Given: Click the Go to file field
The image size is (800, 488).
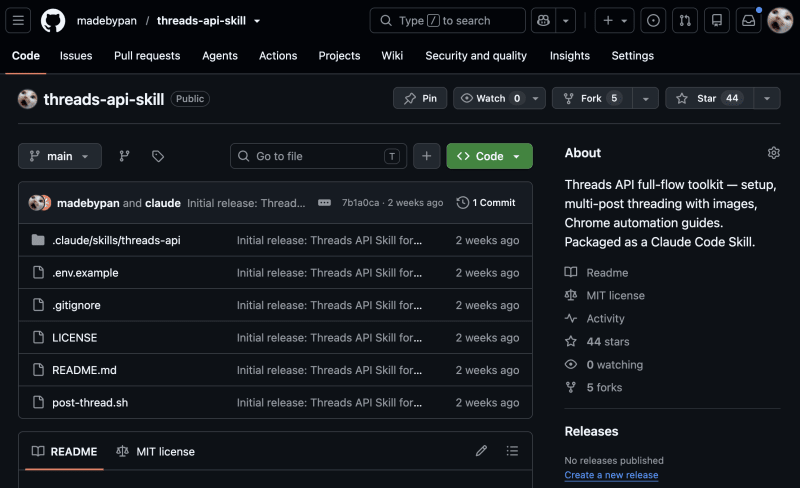Looking at the screenshot, I should click(x=318, y=156).
